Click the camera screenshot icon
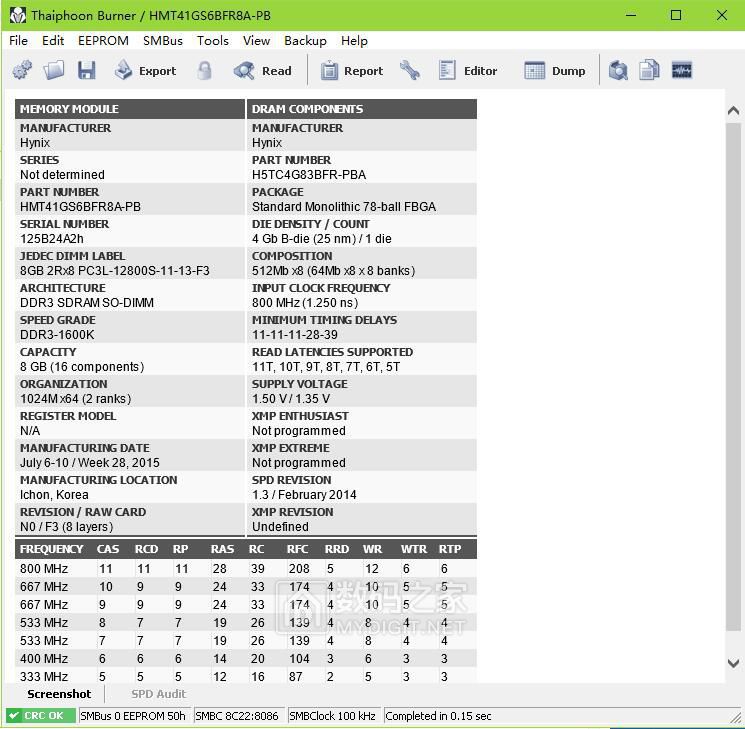 click(x=618, y=70)
